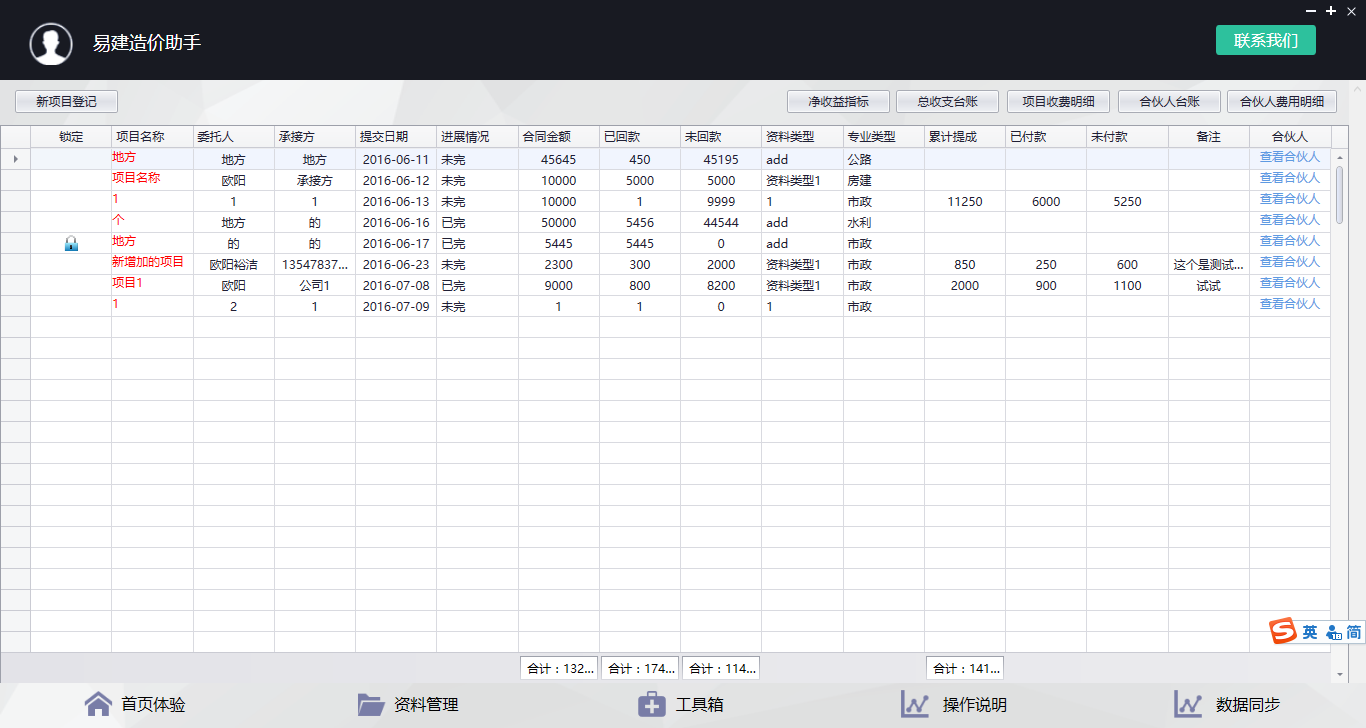Click the 专业类型 column header
Viewport: 1366px width, 728px height.
(x=884, y=137)
